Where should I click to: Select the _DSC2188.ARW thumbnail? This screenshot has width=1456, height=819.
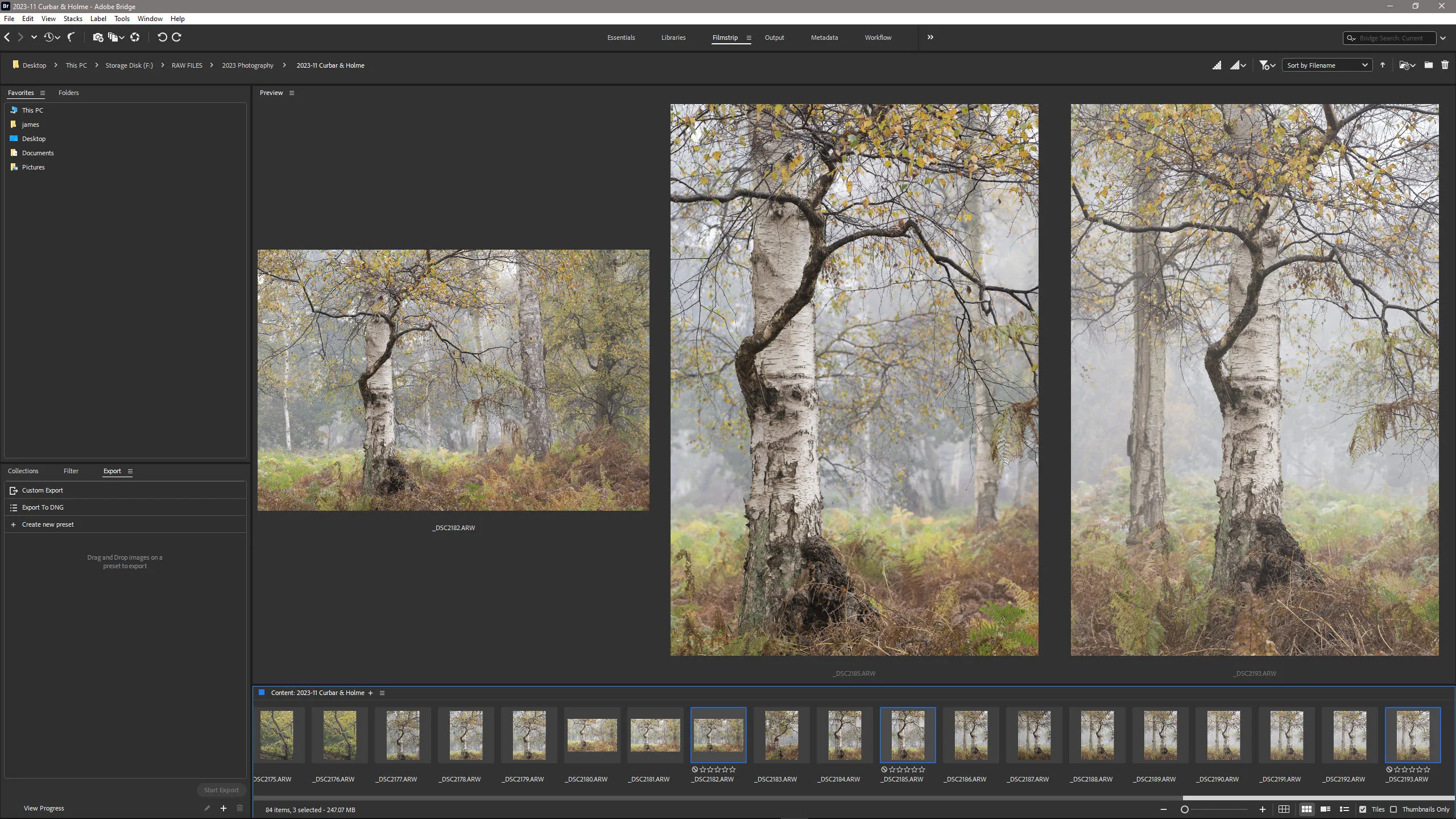(1097, 735)
